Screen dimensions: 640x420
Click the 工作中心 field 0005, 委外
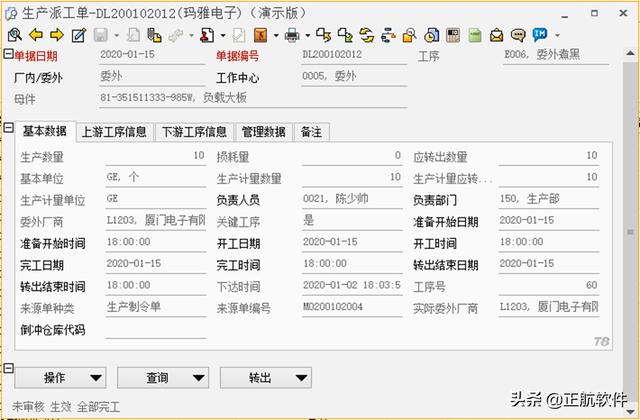[x=354, y=76]
